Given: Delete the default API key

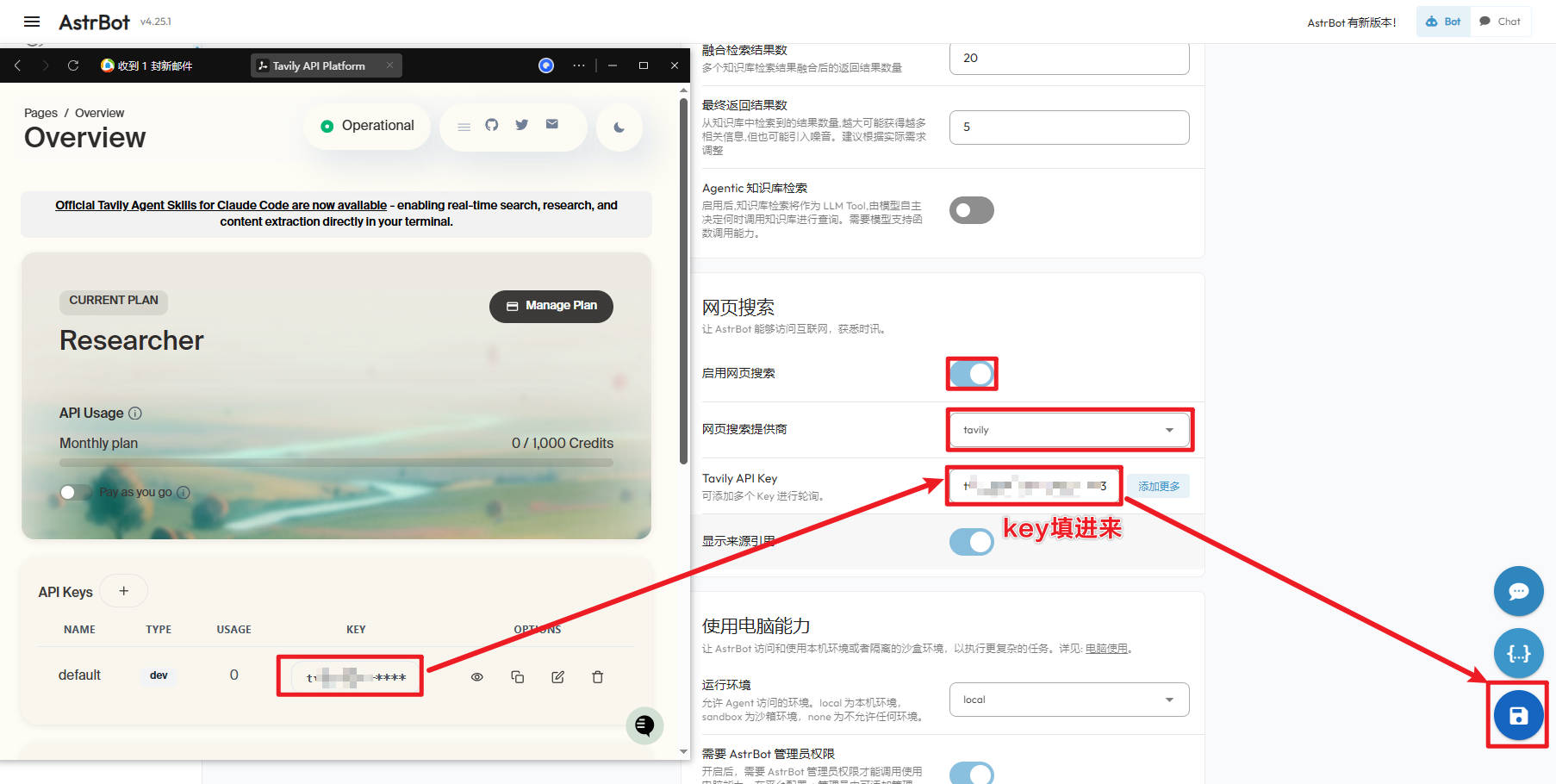Looking at the screenshot, I should tap(598, 677).
